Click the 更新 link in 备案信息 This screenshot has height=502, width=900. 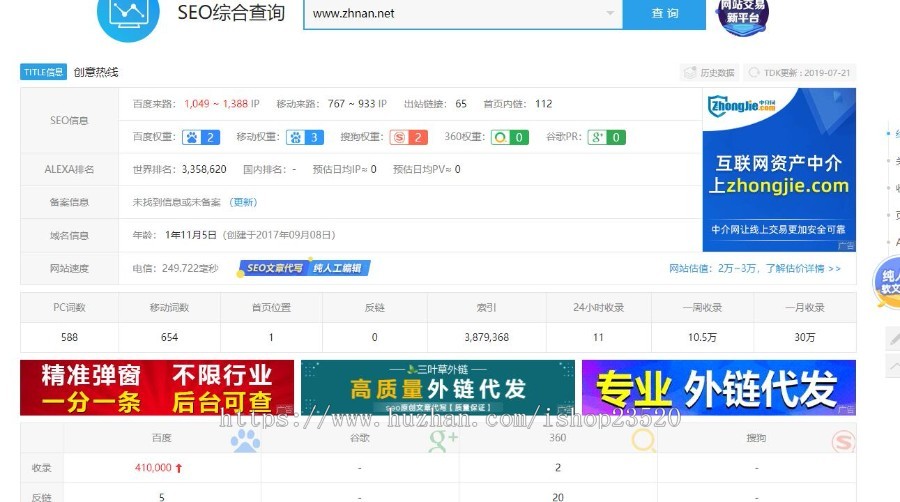point(243,202)
